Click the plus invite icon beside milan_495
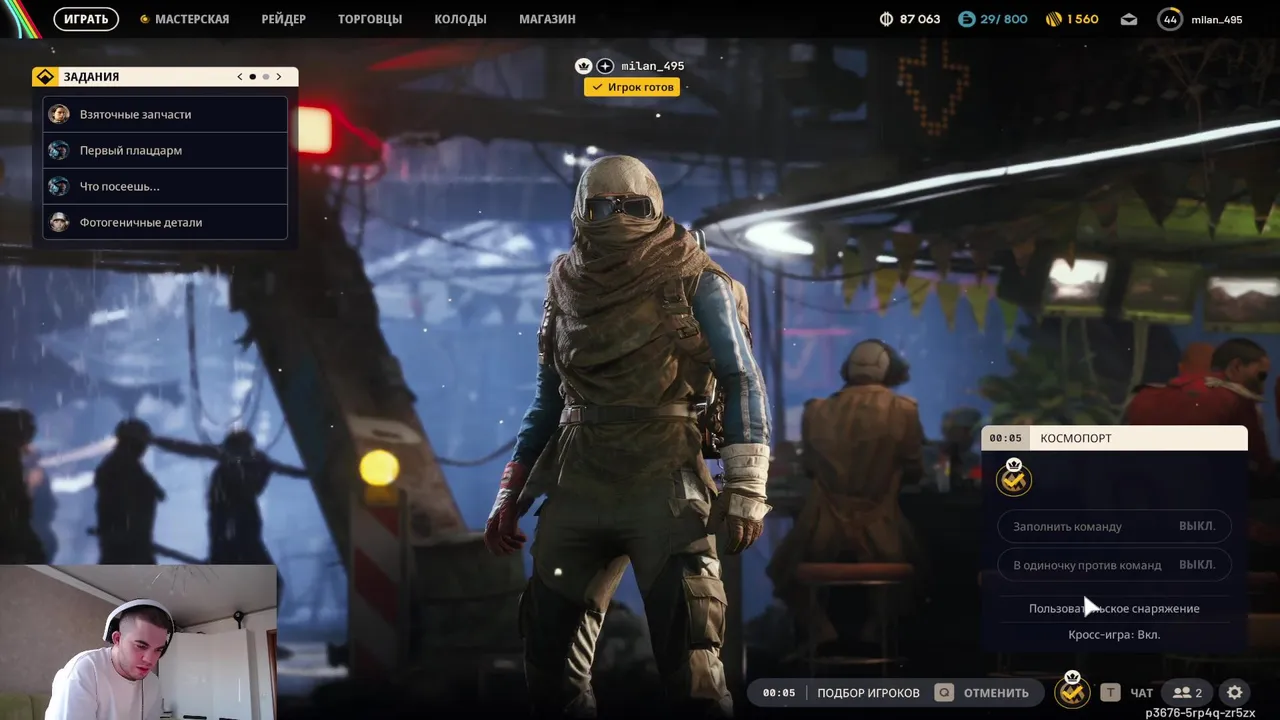This screenshot has height=720, width=1280. 605,66
